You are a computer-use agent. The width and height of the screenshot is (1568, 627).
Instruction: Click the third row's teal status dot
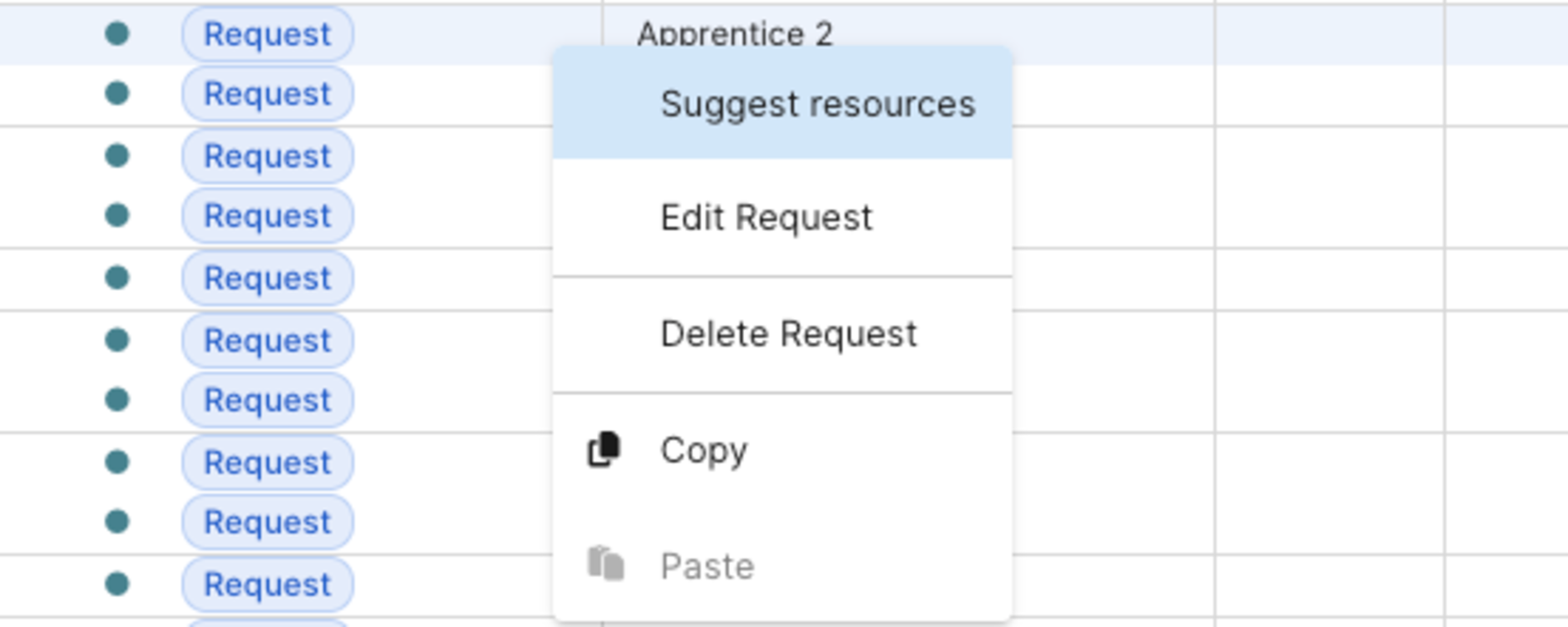tap(117, 156)
